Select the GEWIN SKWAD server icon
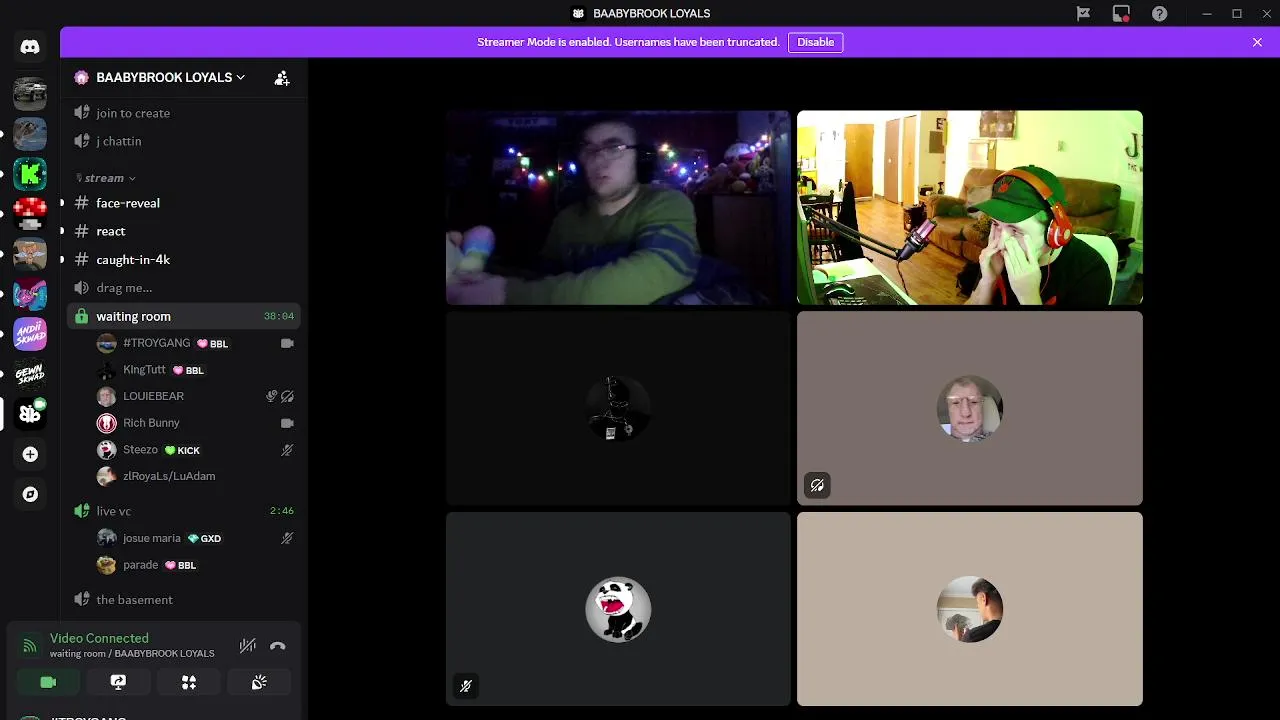The height and width of the screenshot is (720, 1280). 30,374
